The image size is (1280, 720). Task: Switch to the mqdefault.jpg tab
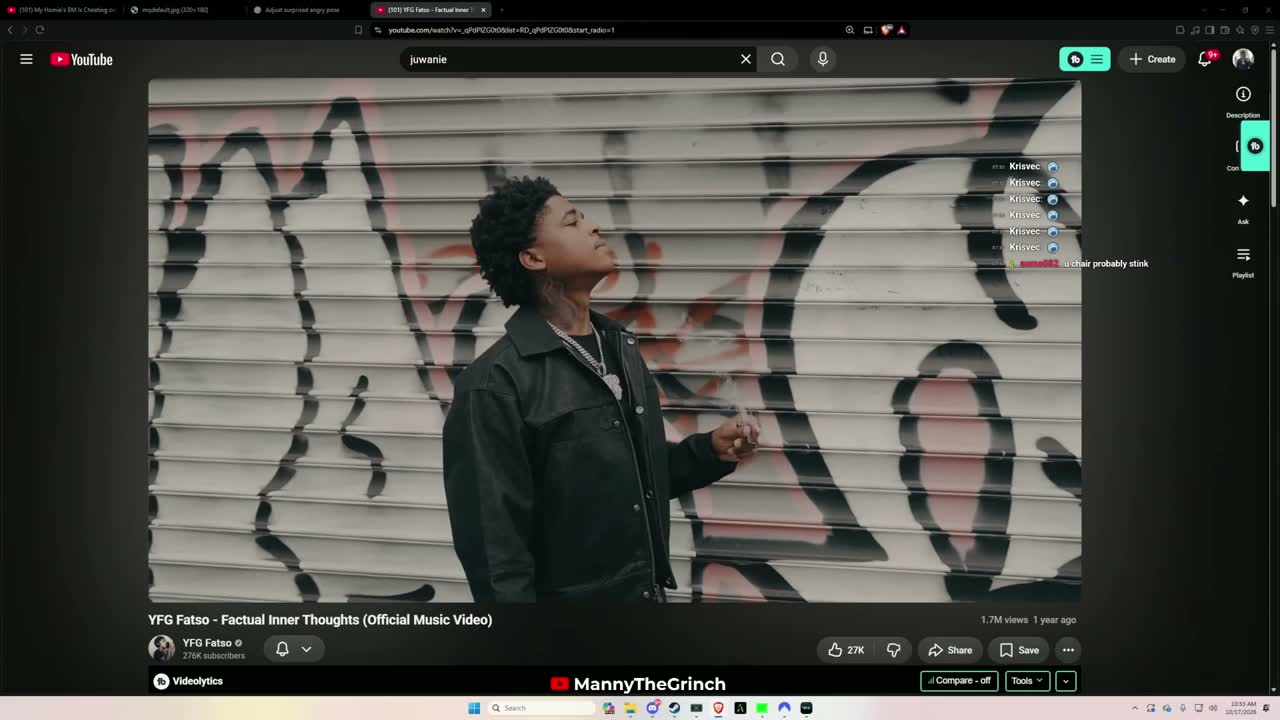click(183, 10)
